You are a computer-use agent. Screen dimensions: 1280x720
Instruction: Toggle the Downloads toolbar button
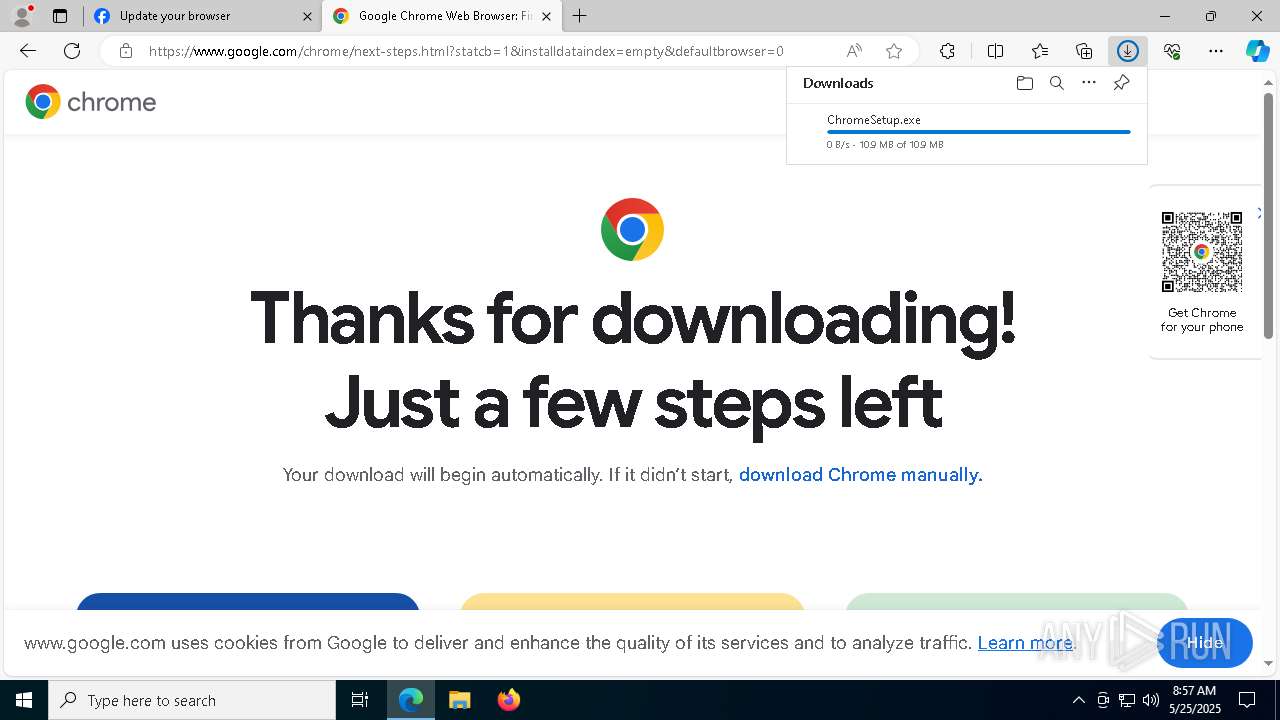point(1128,51)
